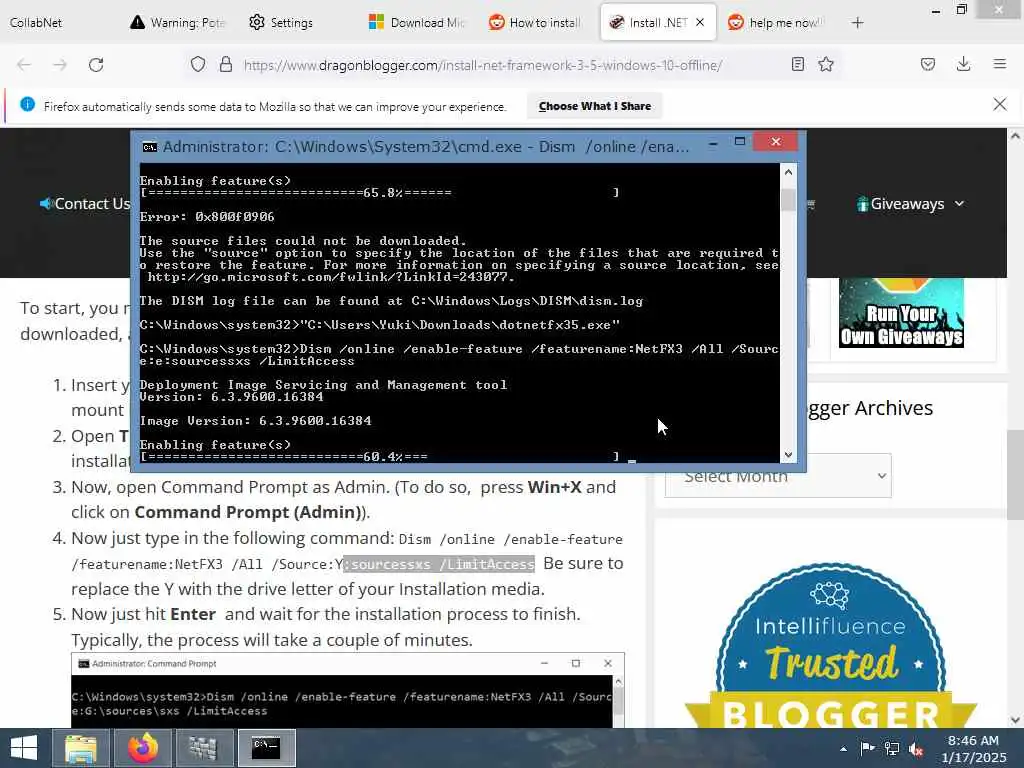Open the clock showing 8:46 AM

click(x=973, y=749)
